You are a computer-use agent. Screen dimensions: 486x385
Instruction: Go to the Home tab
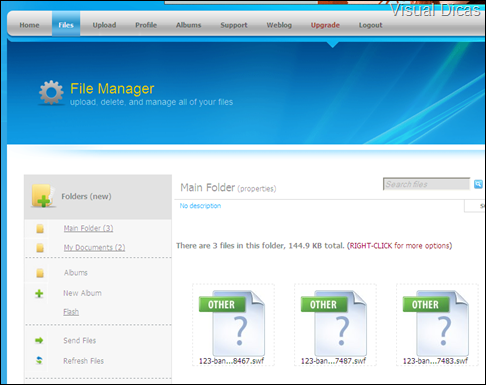[29, 25]
